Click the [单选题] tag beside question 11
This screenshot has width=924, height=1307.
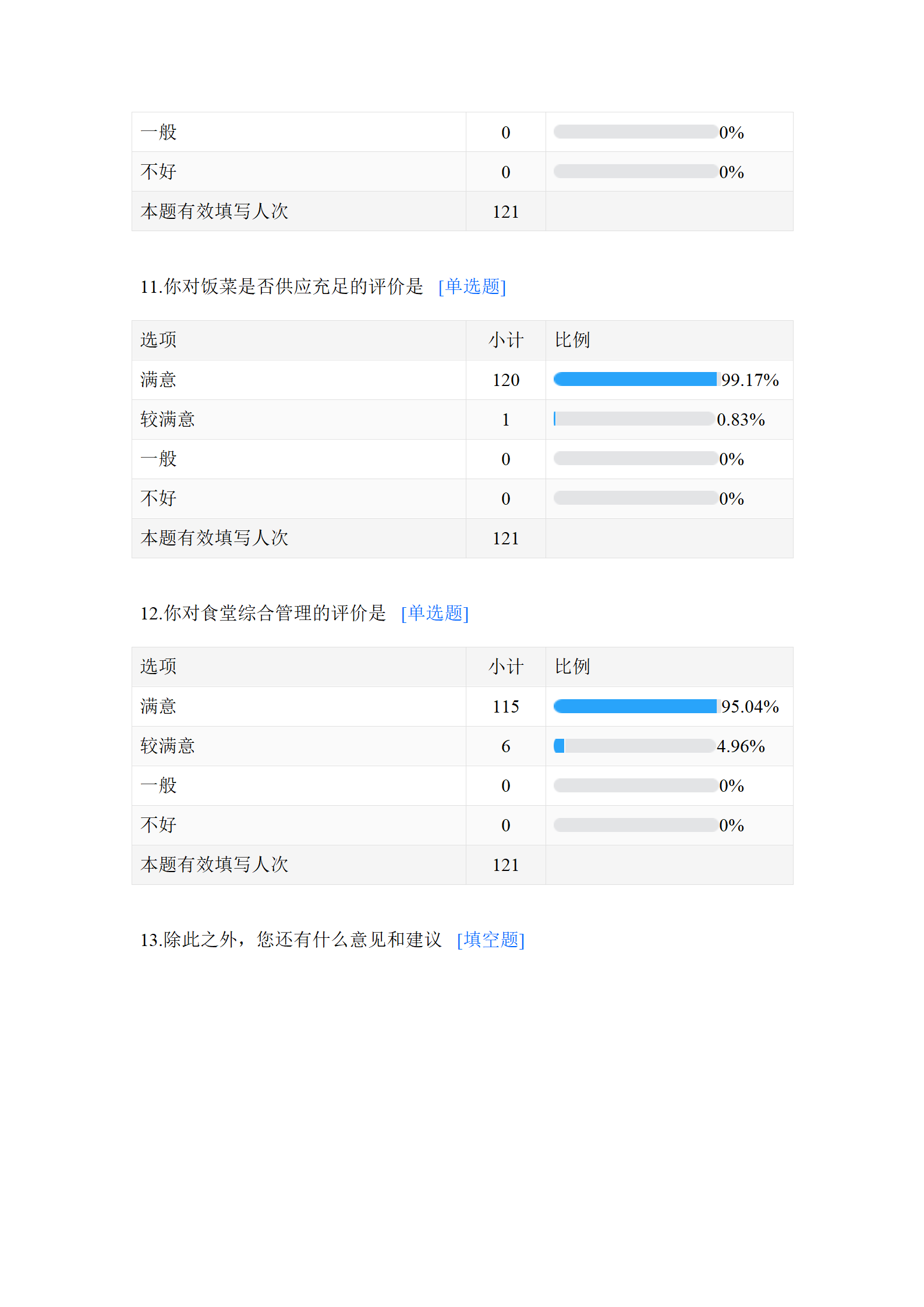472,286
